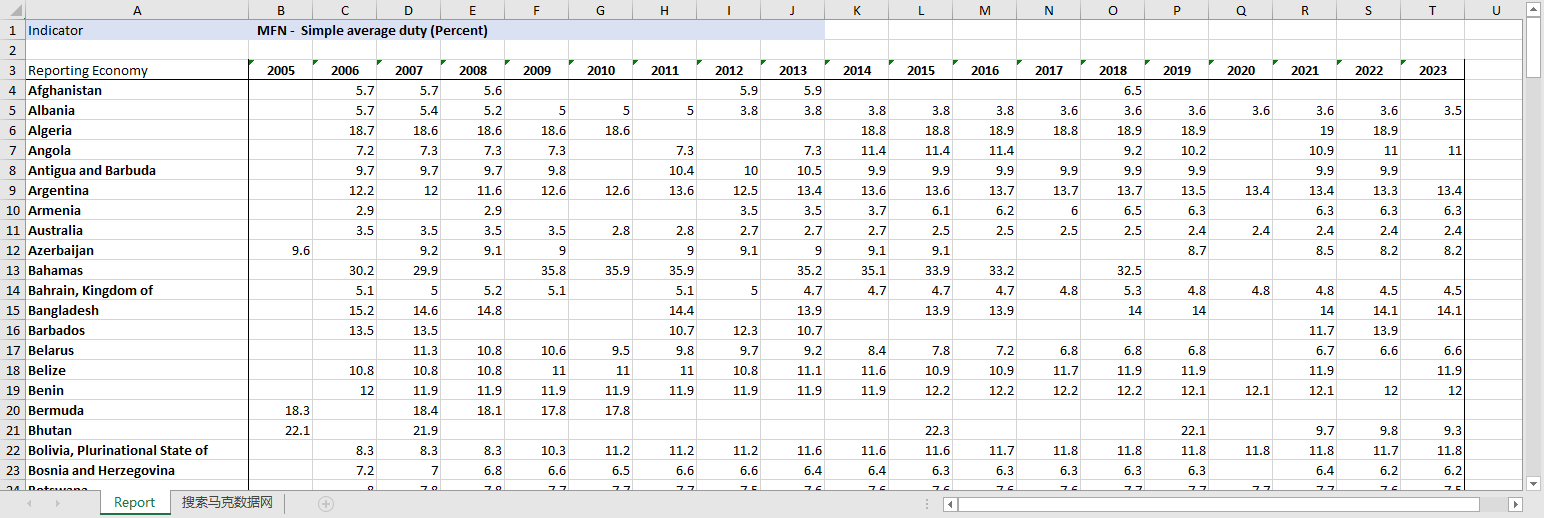Switch to the 搜索马克数据网 sheet tab
Image resolution: width=1544 pixels, height=518 pixels.
pos(227,503)
